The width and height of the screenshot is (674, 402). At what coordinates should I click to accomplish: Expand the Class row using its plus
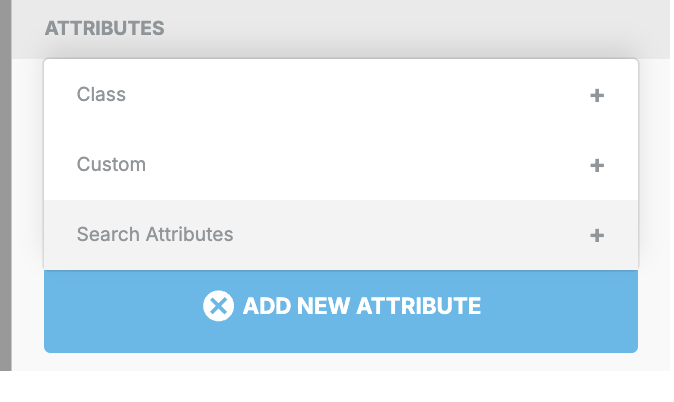tap(597, 95)
